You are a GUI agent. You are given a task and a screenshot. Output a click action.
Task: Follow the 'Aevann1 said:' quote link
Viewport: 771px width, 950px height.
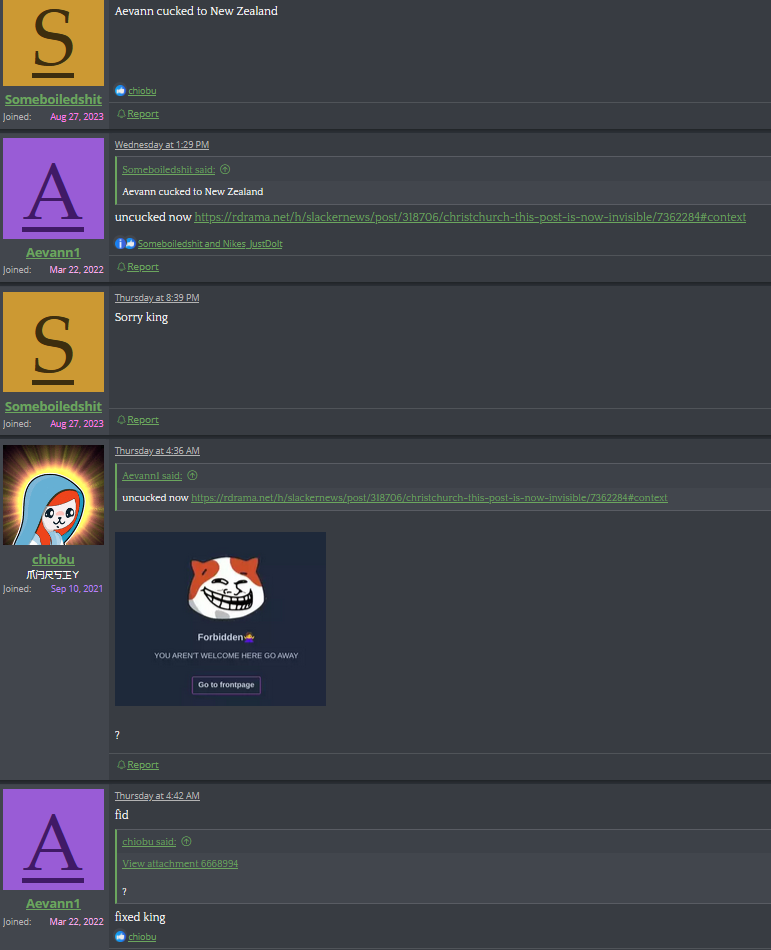(x=152, y=476)
